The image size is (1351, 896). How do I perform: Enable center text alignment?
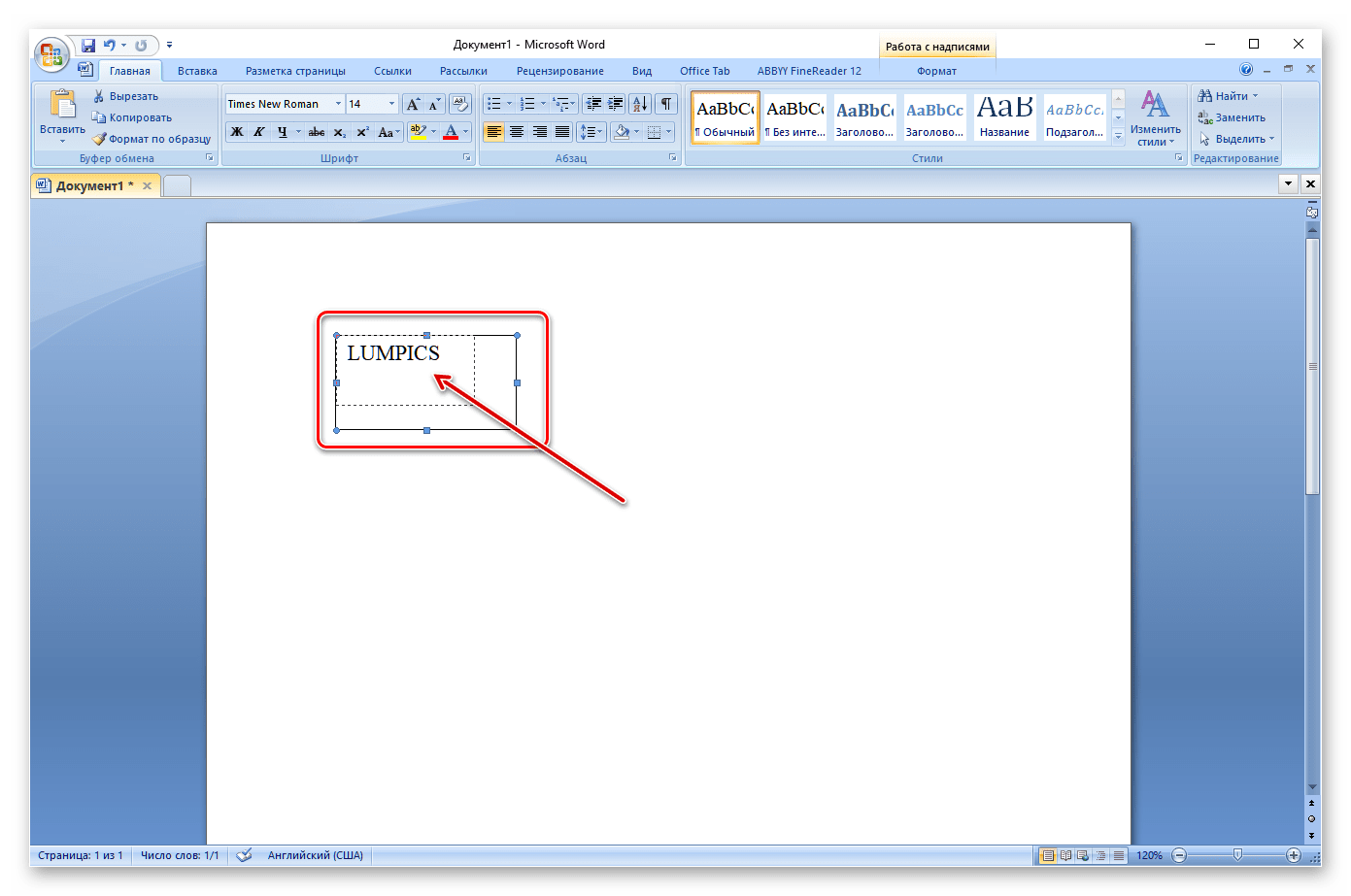click(x=517, y=132)
